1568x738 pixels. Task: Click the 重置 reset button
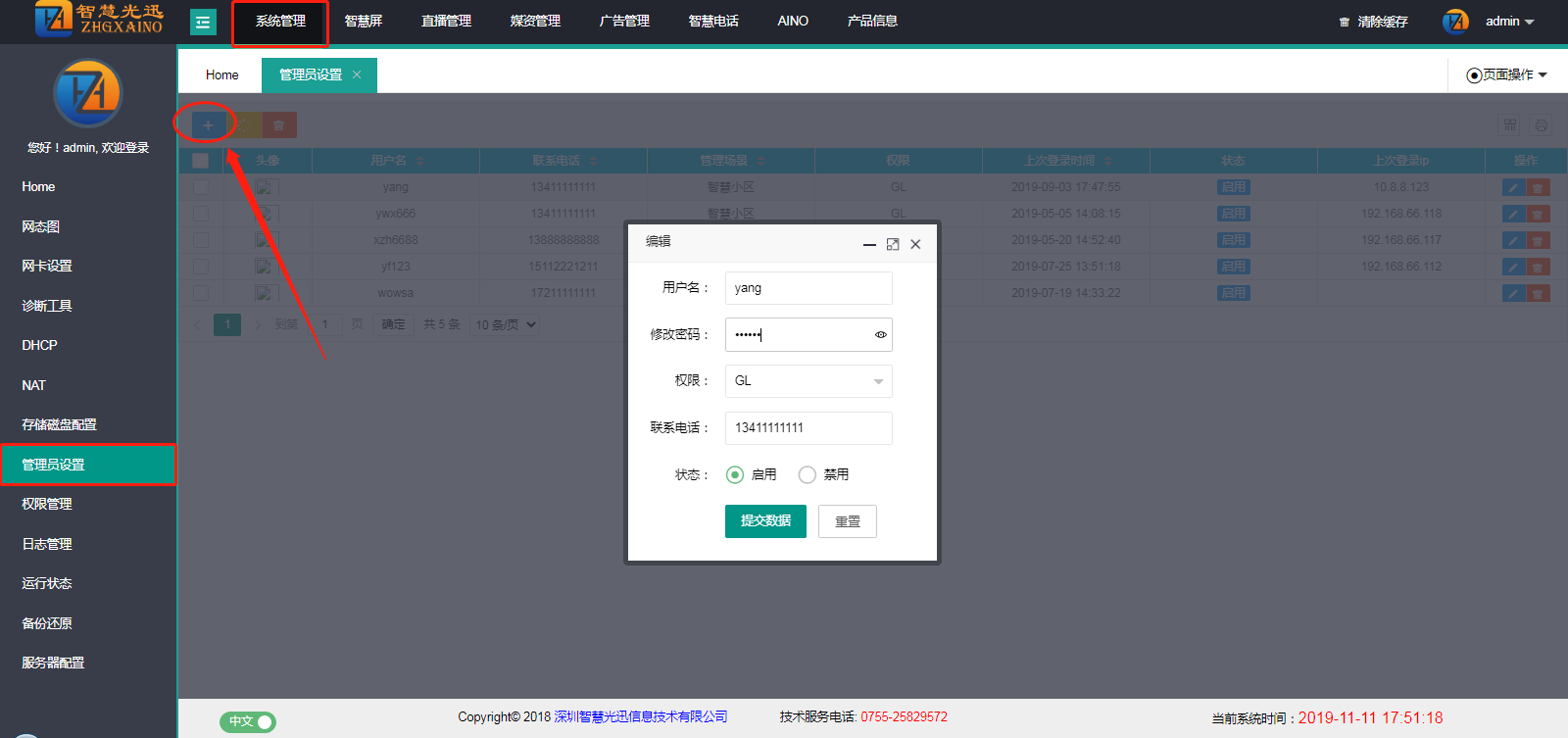pyautogui.click(x=848, y=521)
